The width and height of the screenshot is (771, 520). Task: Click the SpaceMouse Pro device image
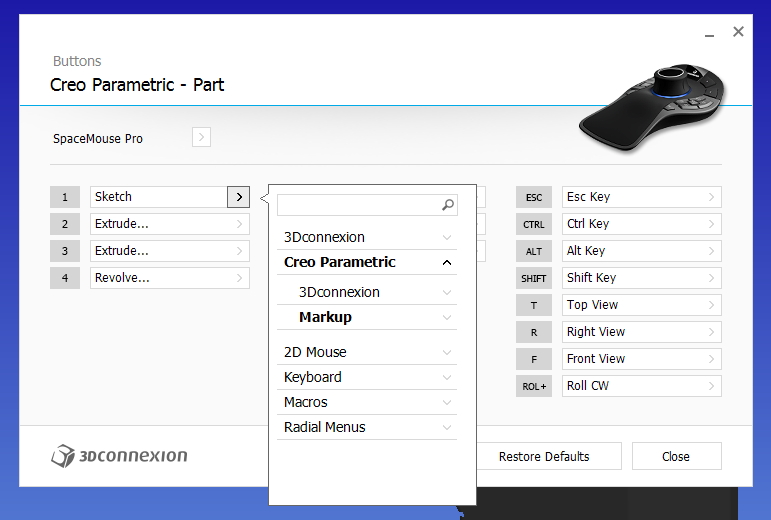[652, 107]
